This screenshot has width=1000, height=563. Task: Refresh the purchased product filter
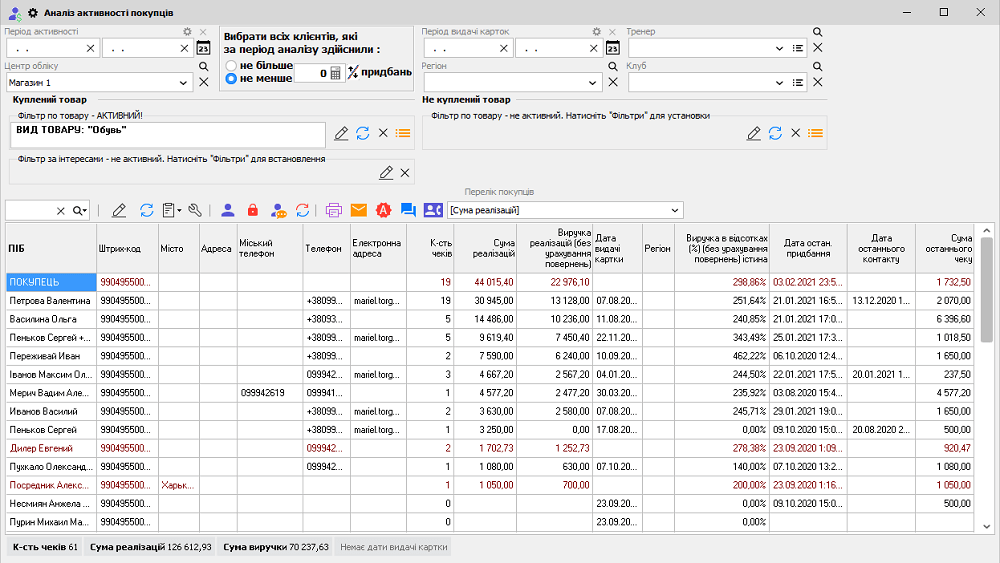363,133
